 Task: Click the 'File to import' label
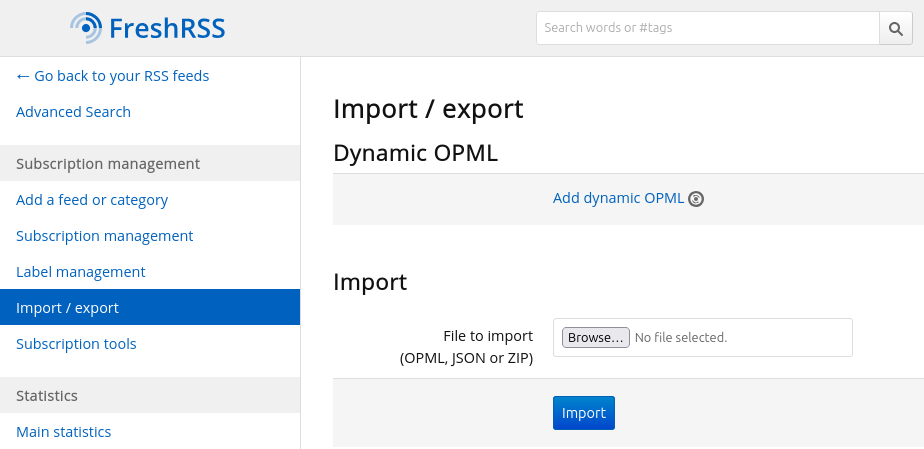[x=487, y=336]
